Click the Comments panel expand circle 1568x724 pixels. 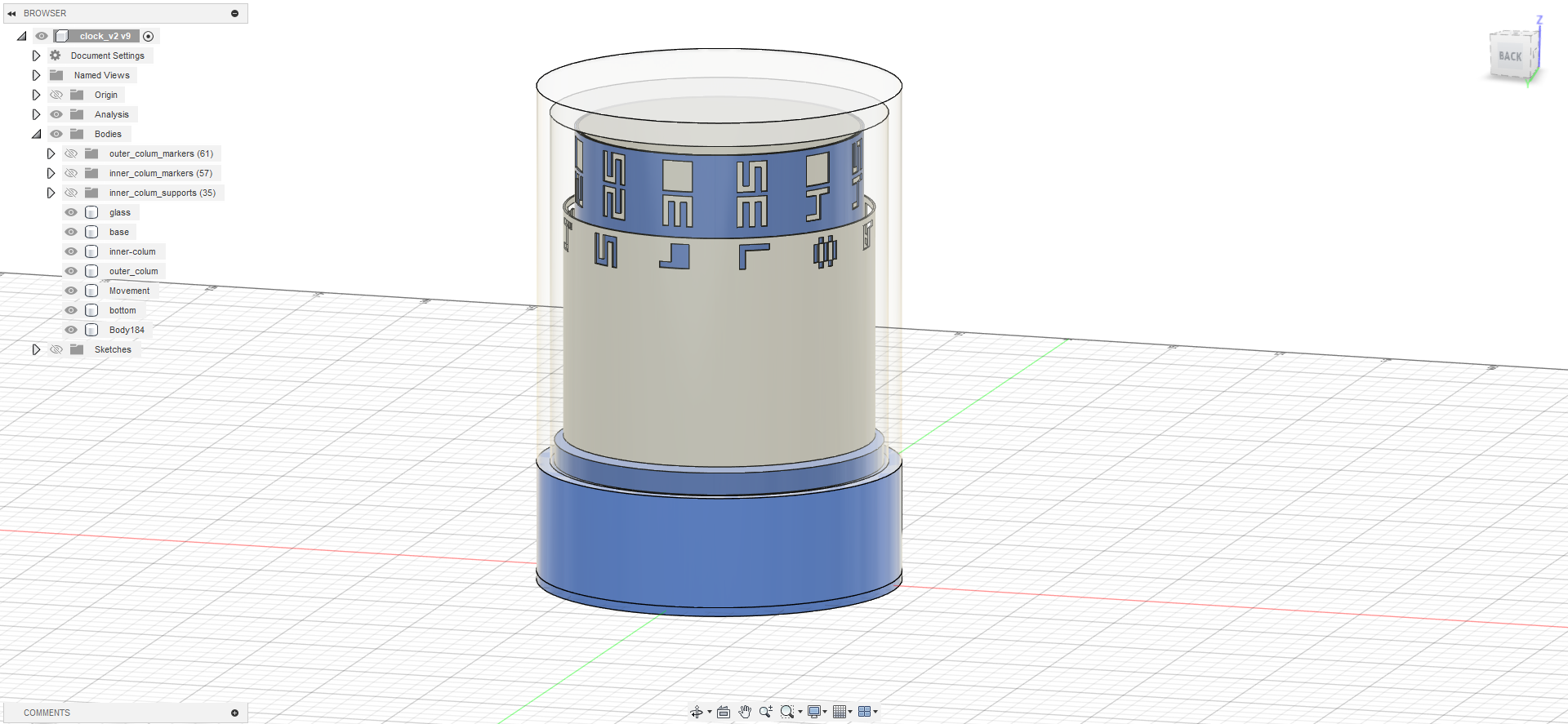coord(234,713)
